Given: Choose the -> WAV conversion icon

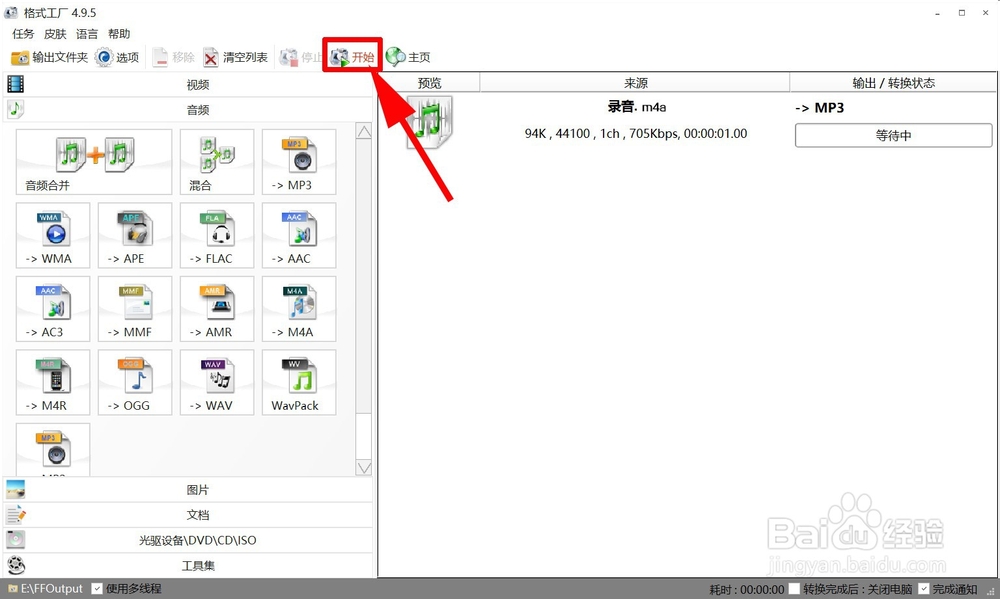Looking at the screenshot, I should click(x=217, y=382).
